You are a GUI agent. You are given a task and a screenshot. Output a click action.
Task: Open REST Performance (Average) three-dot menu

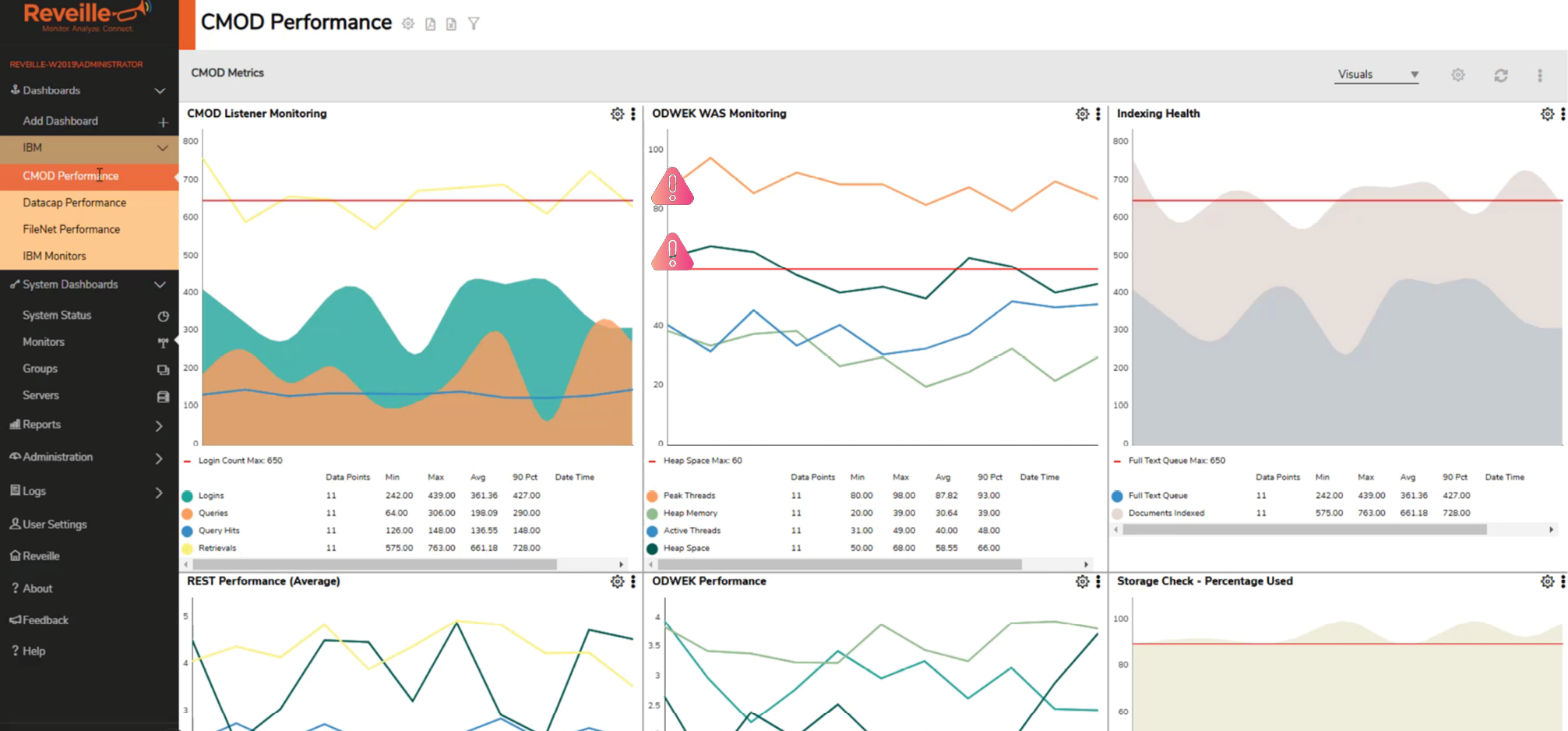click(x=633, y=581)
